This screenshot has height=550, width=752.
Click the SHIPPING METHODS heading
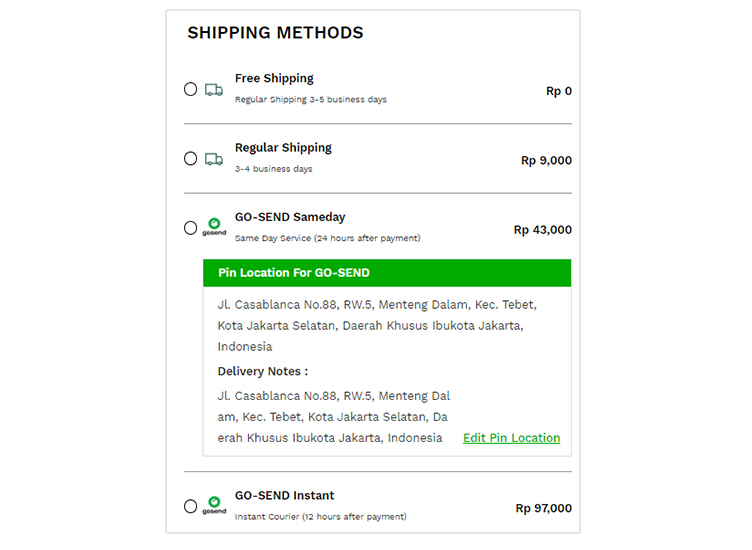(x=275, y=33)
